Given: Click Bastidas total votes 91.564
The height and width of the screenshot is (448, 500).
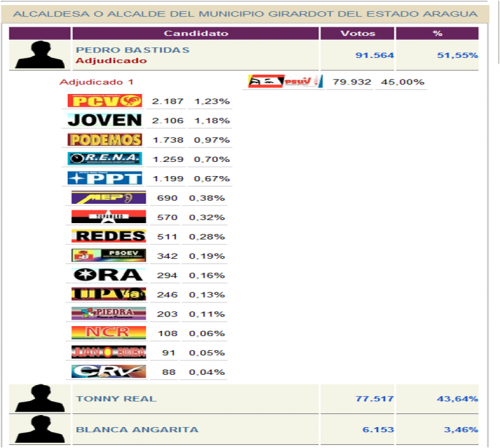Looking at the screenshot, I should 375,55.
